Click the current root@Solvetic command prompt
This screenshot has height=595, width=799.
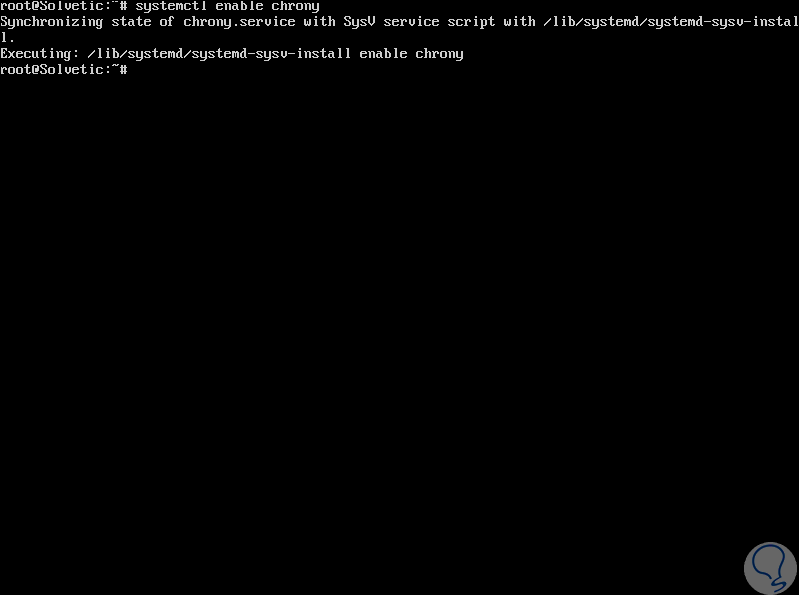point(64,69)
